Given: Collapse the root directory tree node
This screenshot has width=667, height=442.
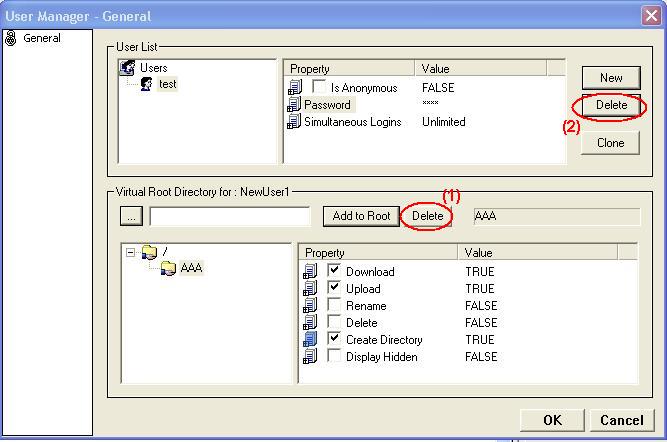Looking at the screenshot, I should [x=130, y=252].
